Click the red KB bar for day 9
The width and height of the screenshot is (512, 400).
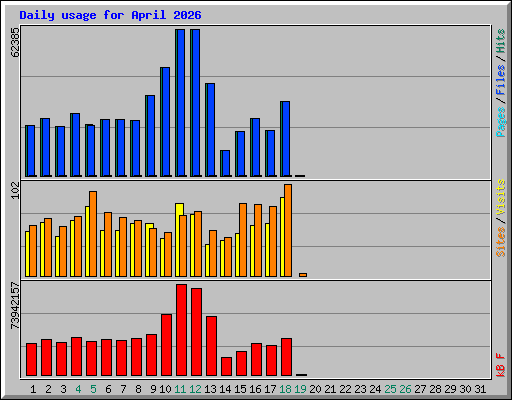(152, 355)
